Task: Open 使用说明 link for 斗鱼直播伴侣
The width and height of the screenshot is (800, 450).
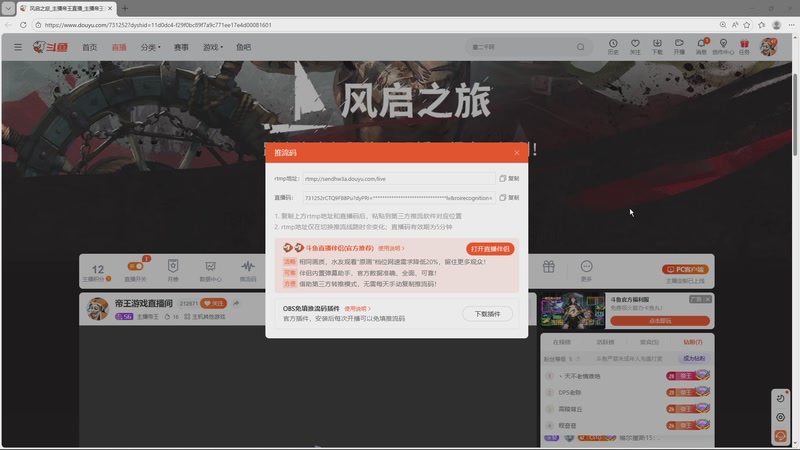Action: [391, 248]
